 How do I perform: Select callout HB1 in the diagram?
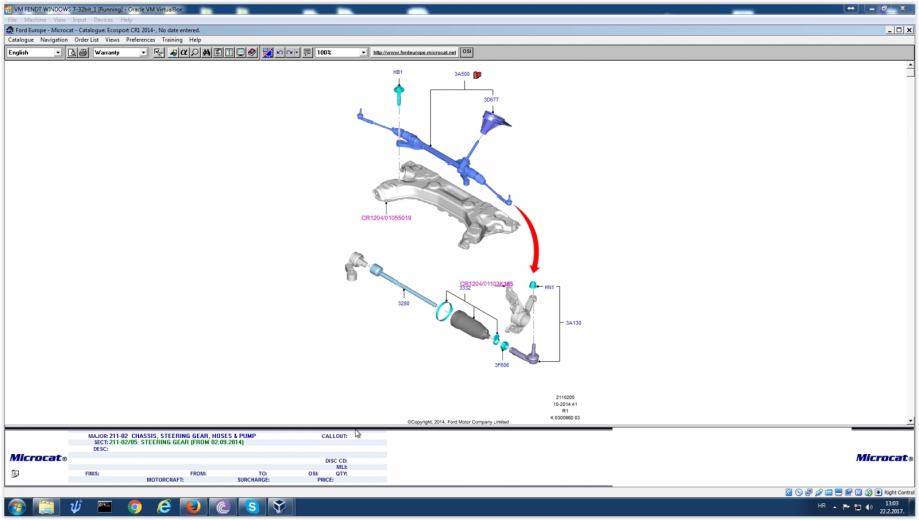click(x=397, y=72)
